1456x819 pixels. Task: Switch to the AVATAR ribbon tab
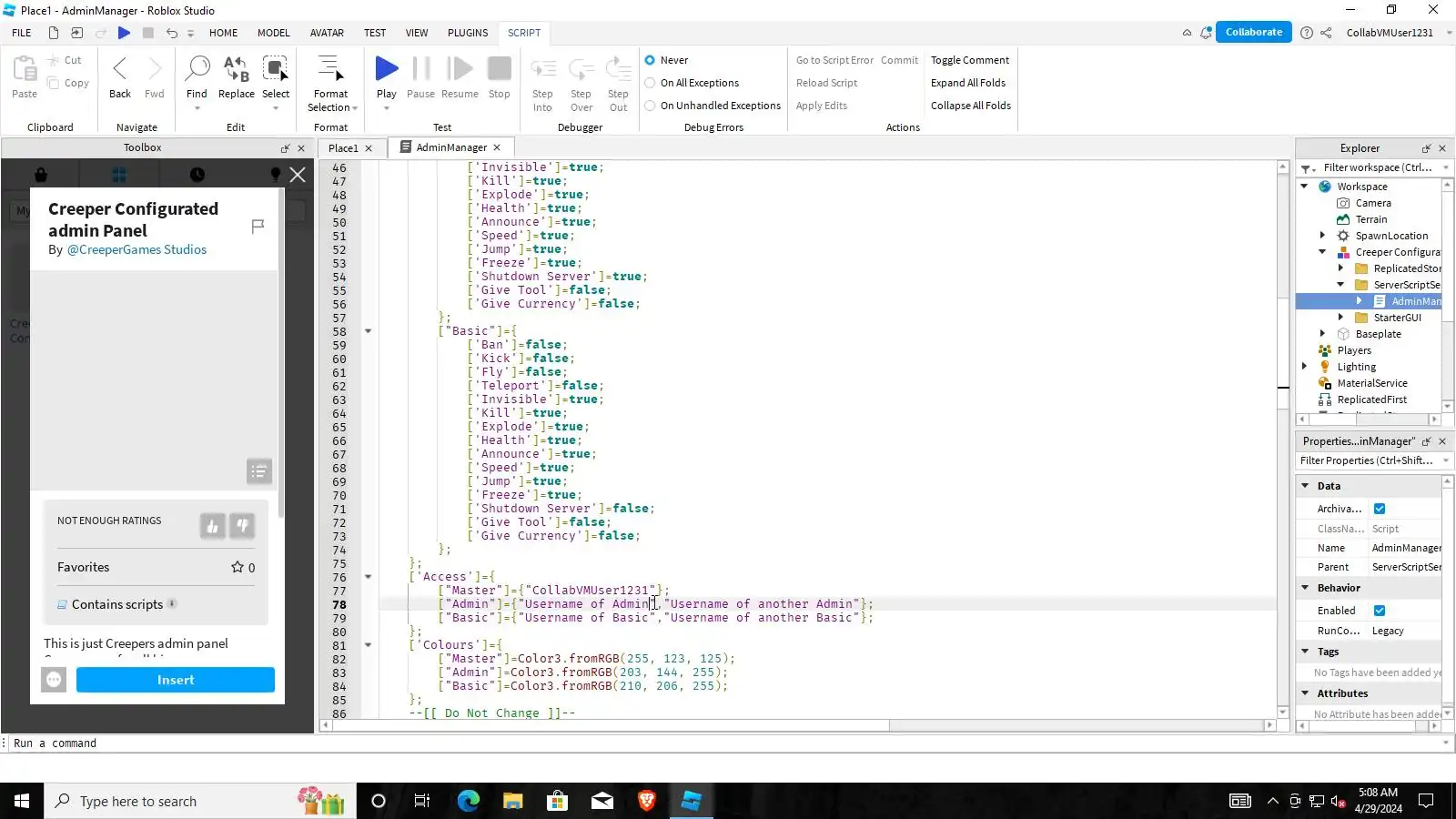click(327, 33)
